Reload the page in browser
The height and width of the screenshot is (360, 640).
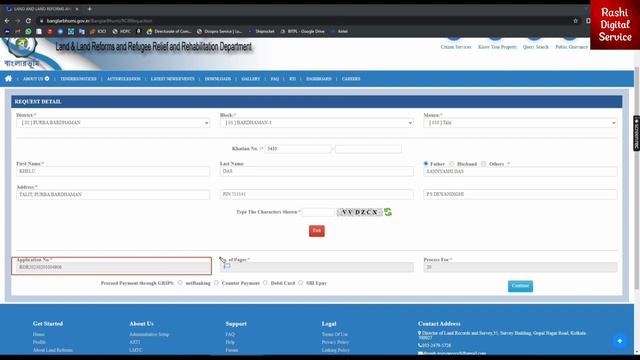28,20
